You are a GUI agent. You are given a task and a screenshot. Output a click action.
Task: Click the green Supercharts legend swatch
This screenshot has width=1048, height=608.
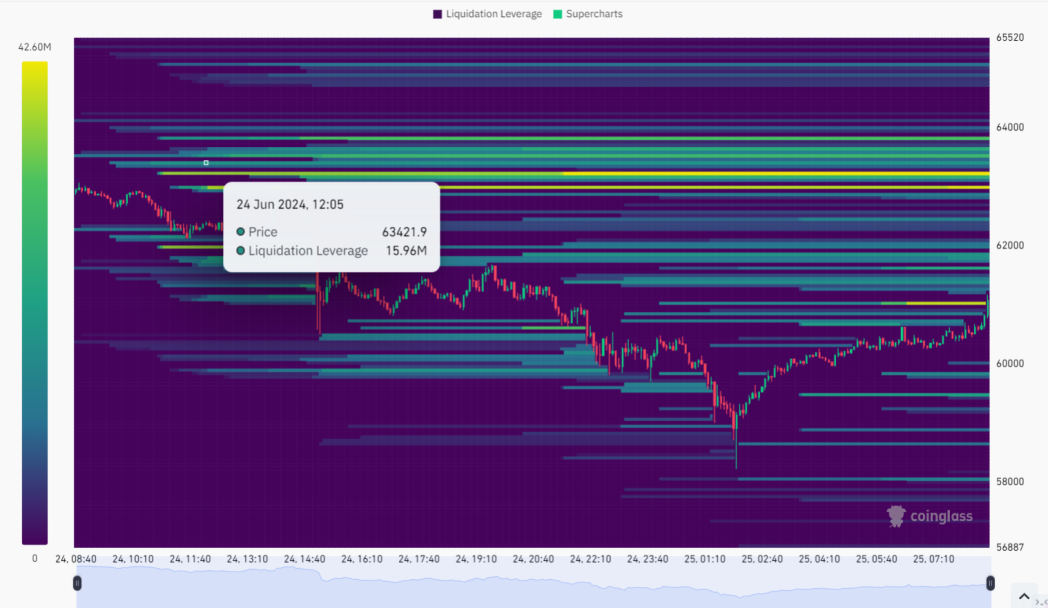557,14
